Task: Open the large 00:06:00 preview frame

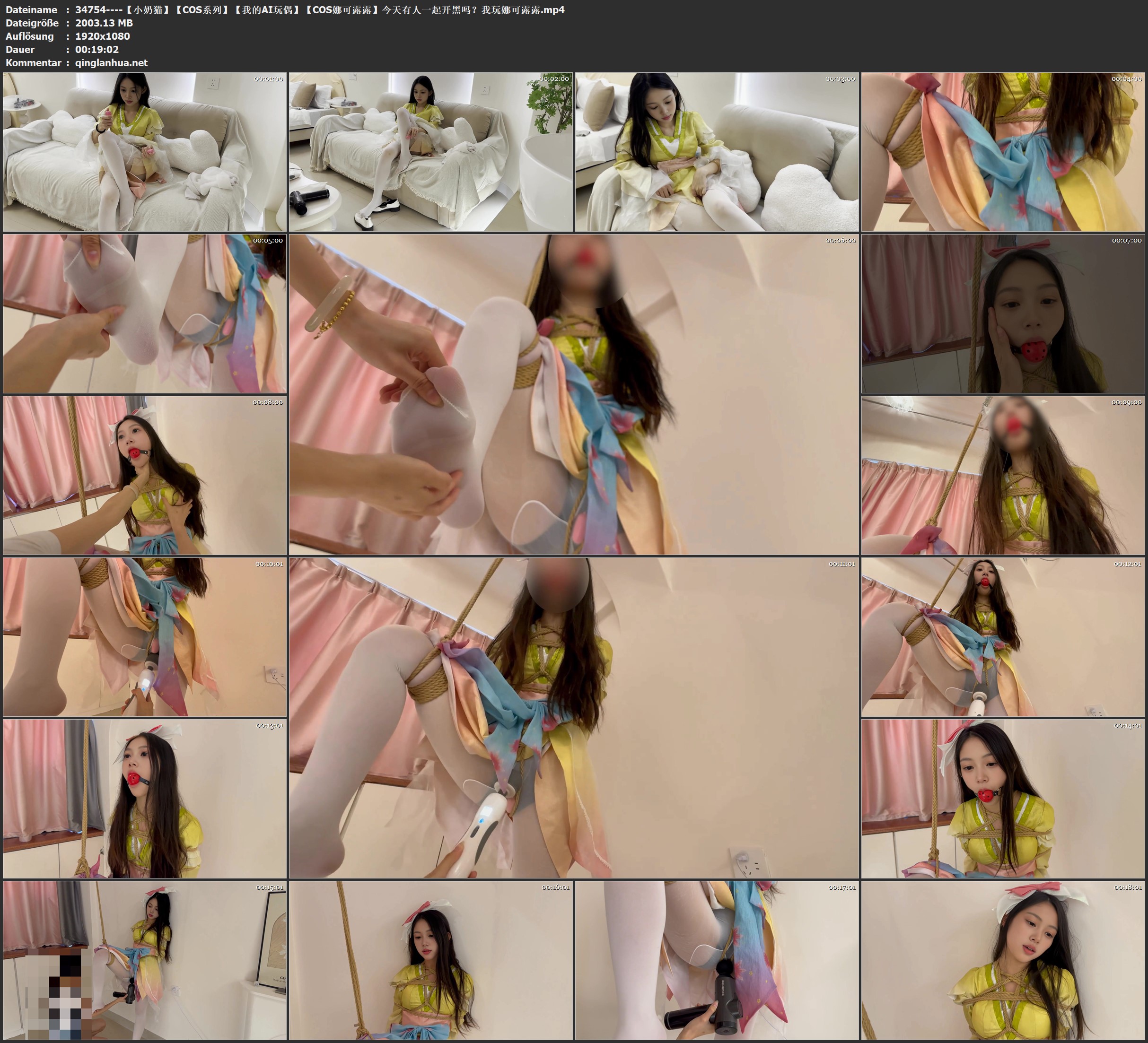Action: click(x=573, y=394)
